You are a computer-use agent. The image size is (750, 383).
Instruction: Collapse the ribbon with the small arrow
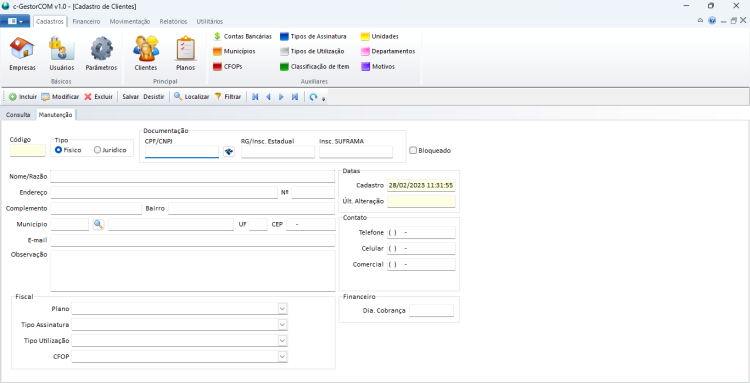tap(700, 21)
